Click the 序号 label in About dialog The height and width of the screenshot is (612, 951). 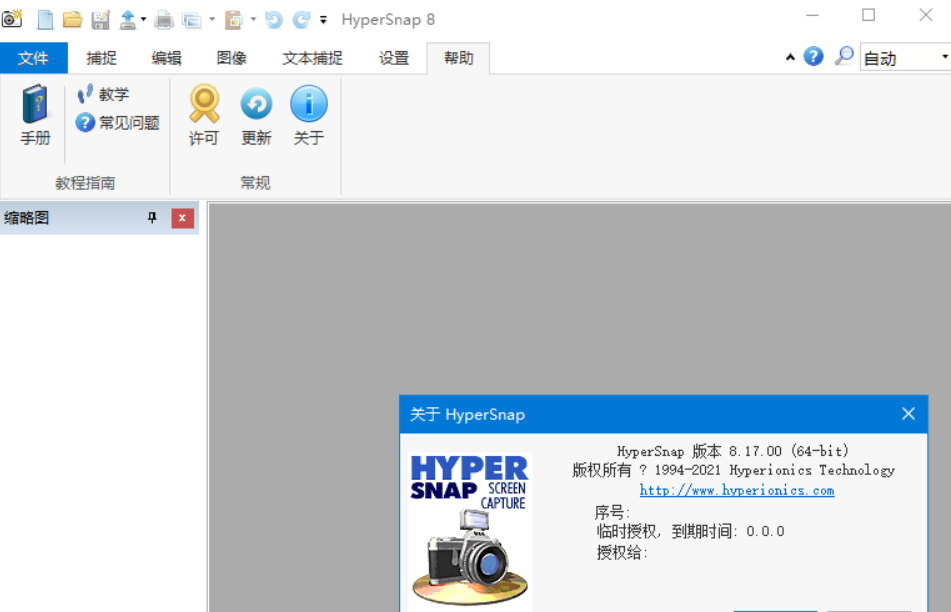coord(613,513)
